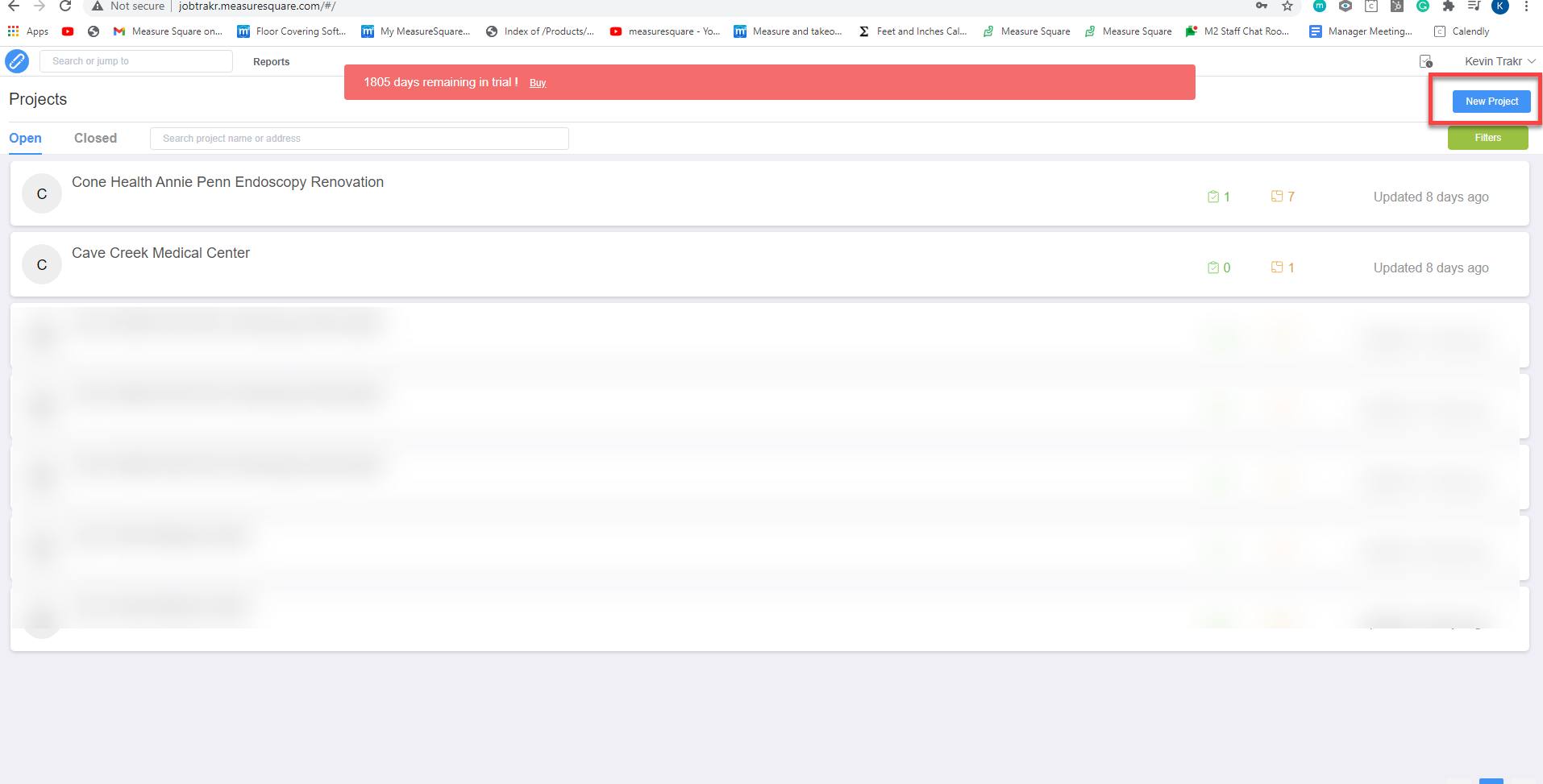Click the browser address bar URL
1543x784 pixels.
[x=257, y=6]
